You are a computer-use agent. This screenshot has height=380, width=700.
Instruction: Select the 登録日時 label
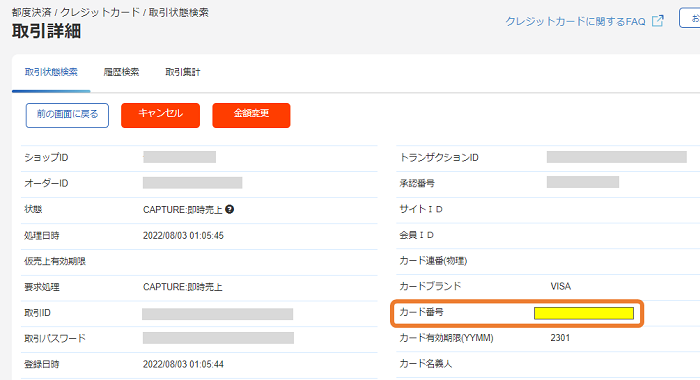click(x=42, y=364)
